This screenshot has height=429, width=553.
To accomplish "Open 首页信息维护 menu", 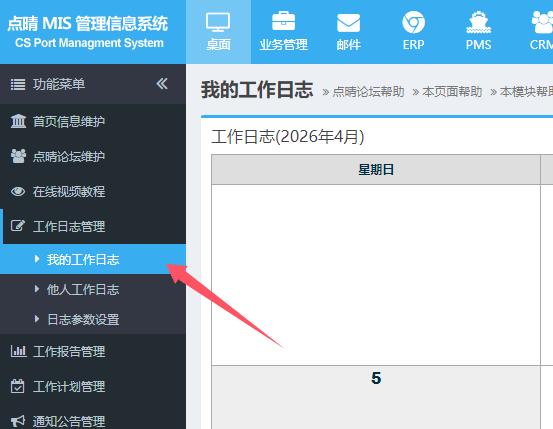I will (x=93, y=121).
